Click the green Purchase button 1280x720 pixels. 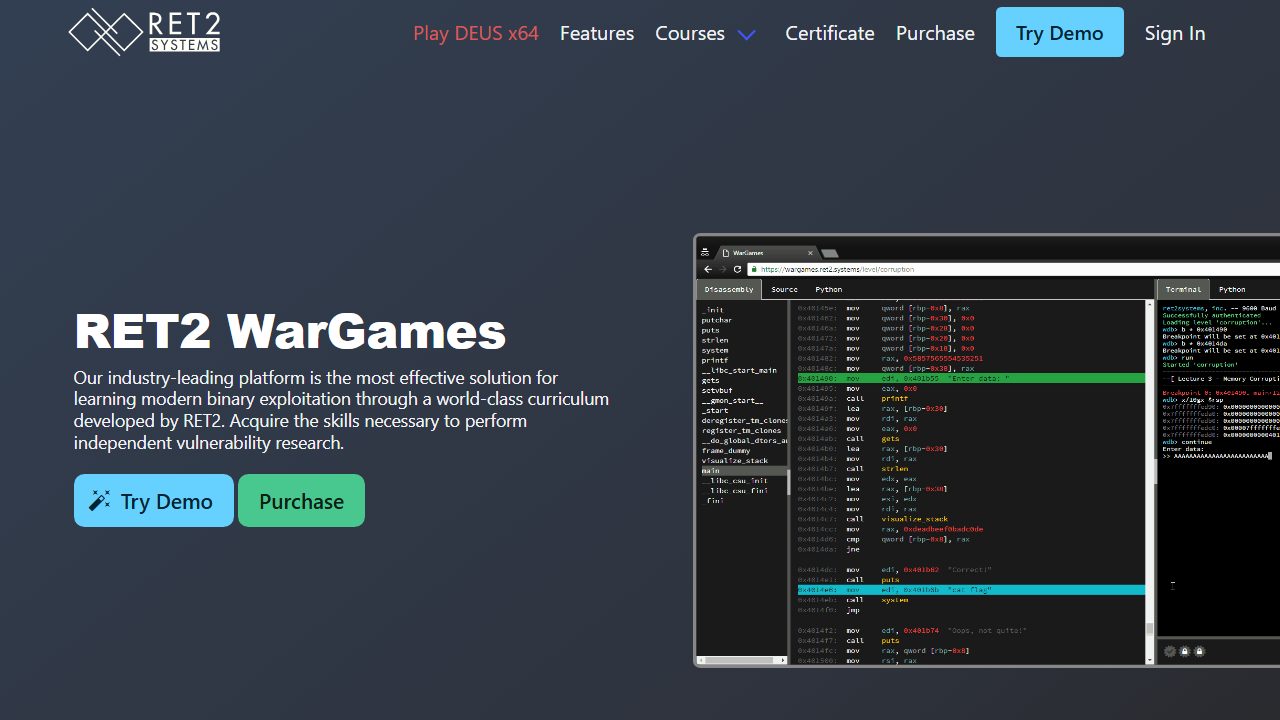click(301, 501)
